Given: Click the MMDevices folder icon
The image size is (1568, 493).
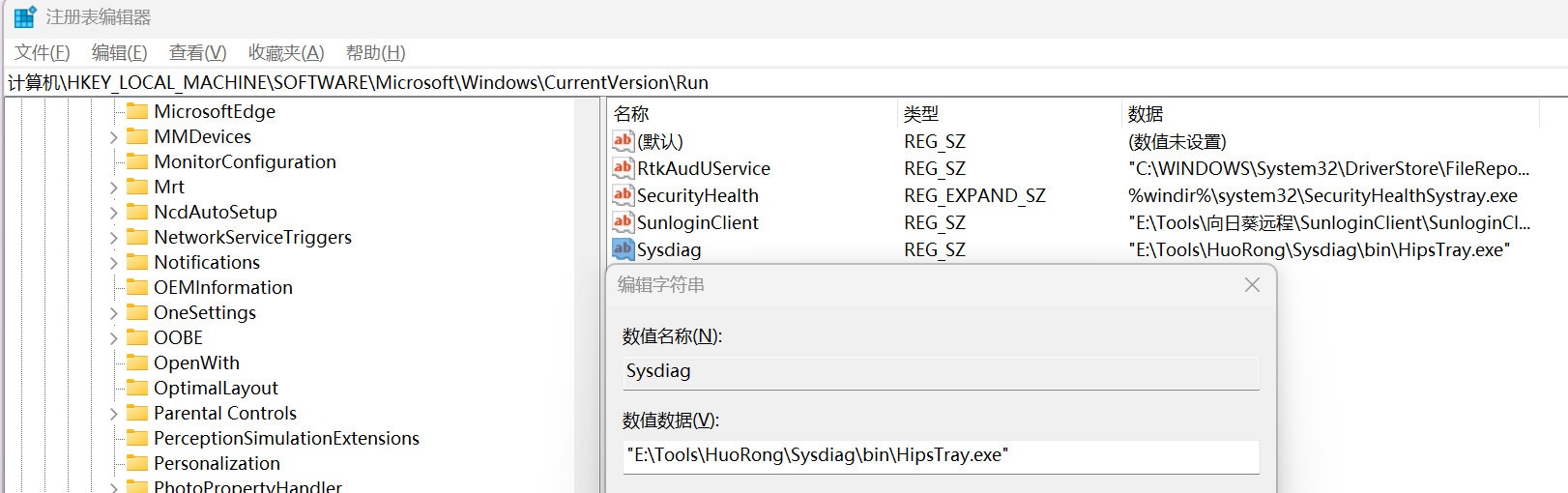Looking at the screenshot, I should (137, 136).
